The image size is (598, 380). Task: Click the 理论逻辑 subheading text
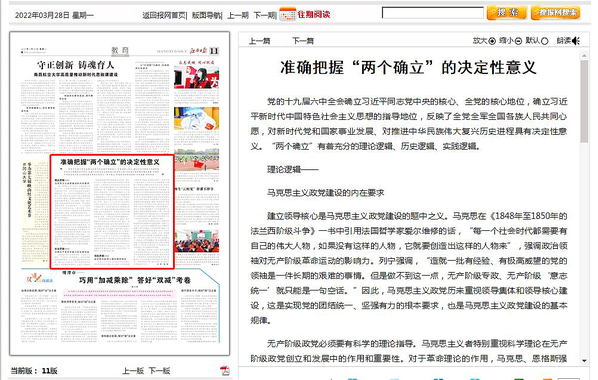coord(293,169)
